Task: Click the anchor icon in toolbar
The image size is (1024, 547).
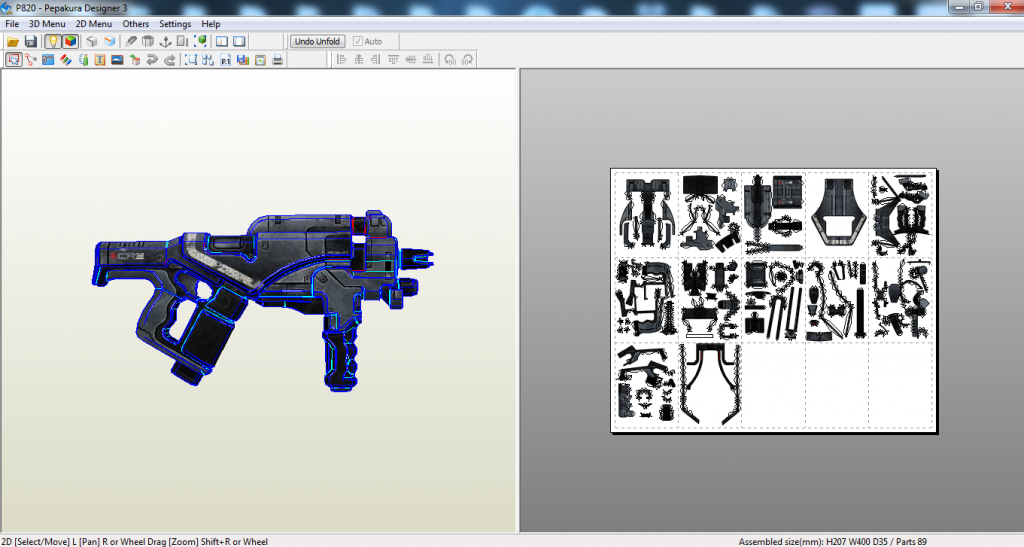Action: pos(166,41)
